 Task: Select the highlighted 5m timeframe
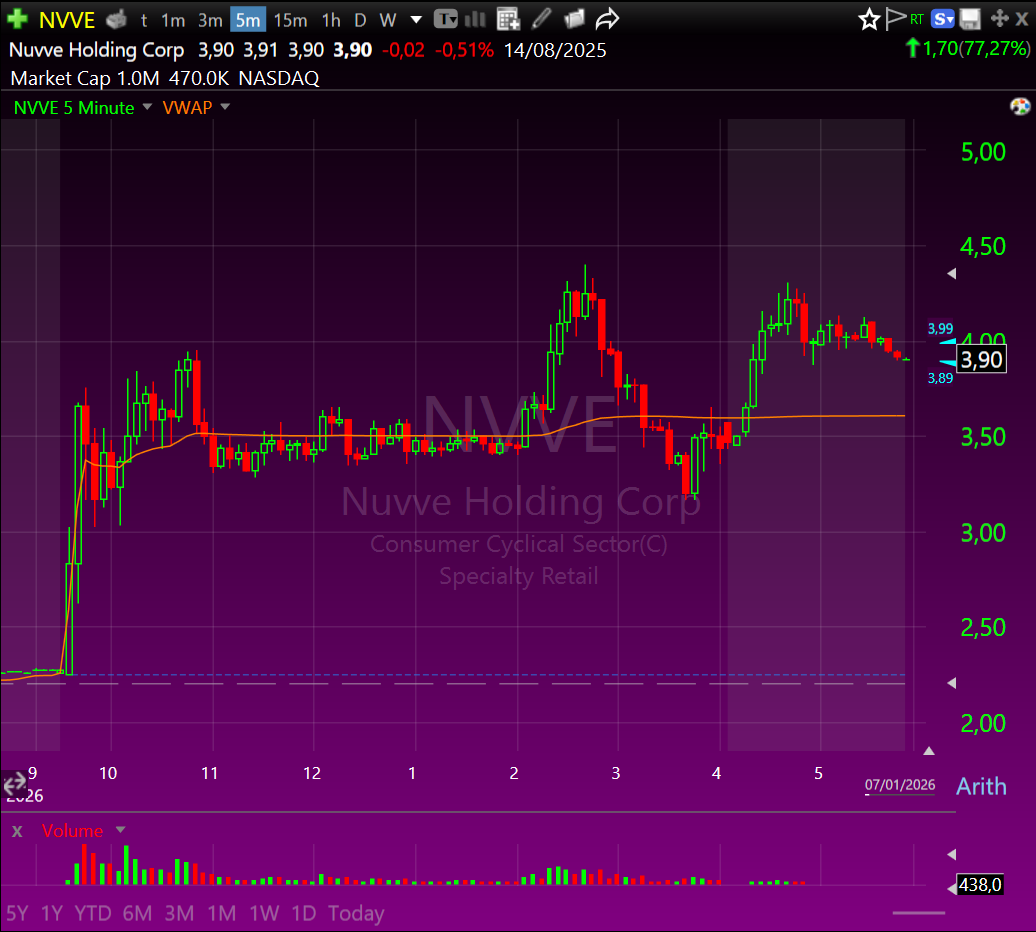[248, 20]
